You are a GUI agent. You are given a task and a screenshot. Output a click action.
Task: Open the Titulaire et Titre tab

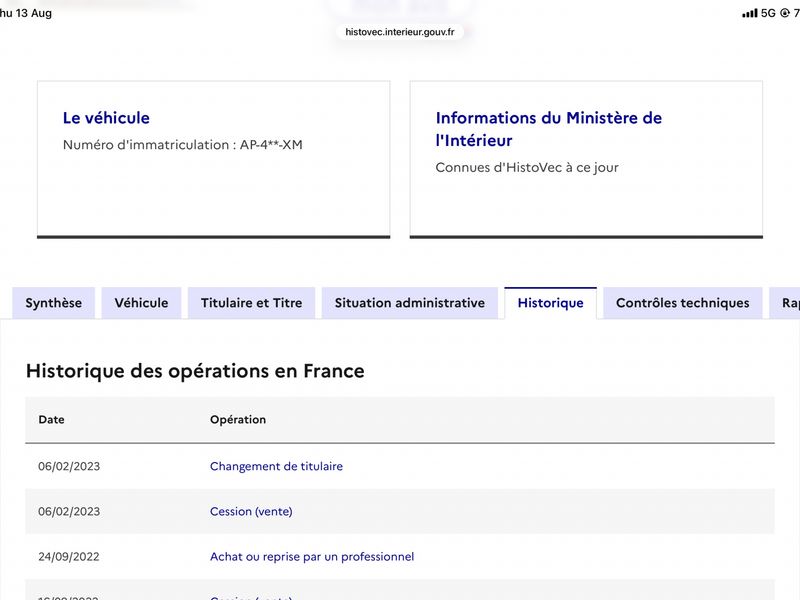pyautogui.click(x=252, y=303)
